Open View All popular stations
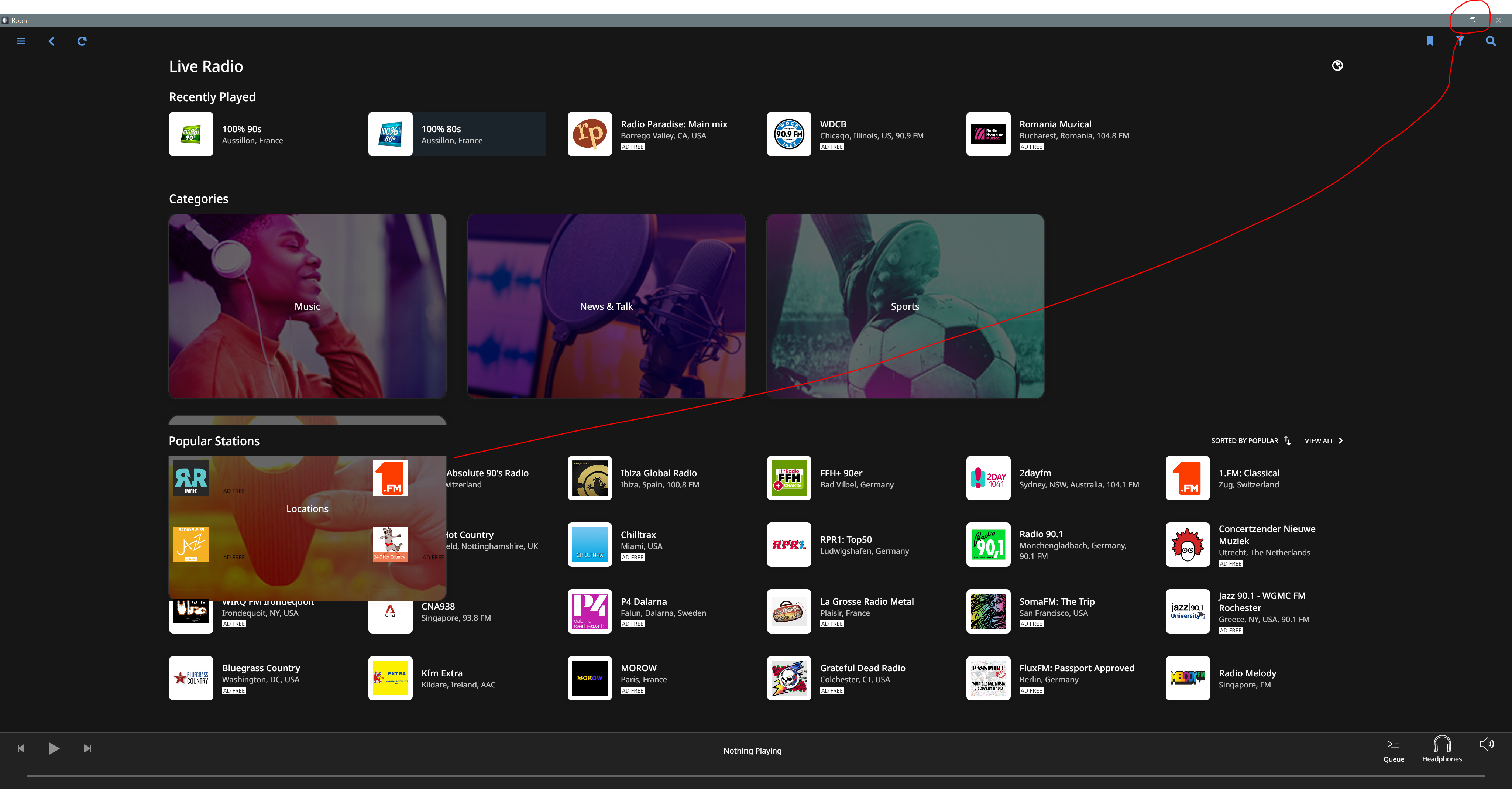The image size is (1512, 789). point(1324,441)
